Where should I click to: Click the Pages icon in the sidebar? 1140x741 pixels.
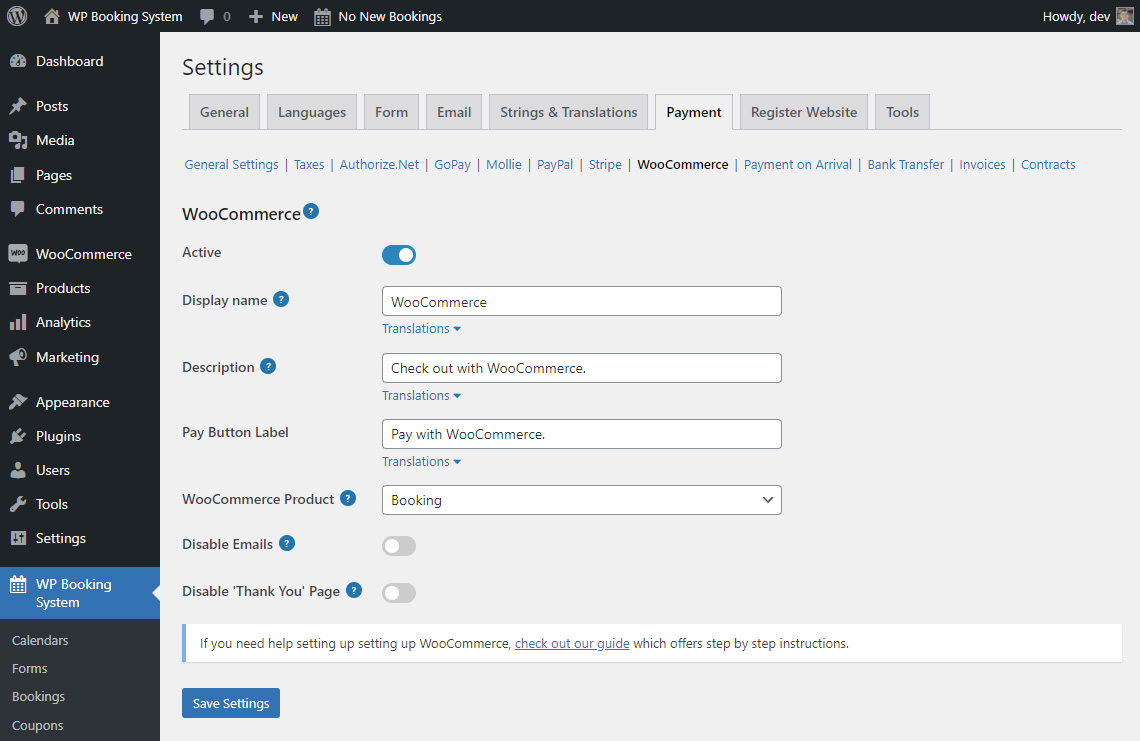(18, 175)
